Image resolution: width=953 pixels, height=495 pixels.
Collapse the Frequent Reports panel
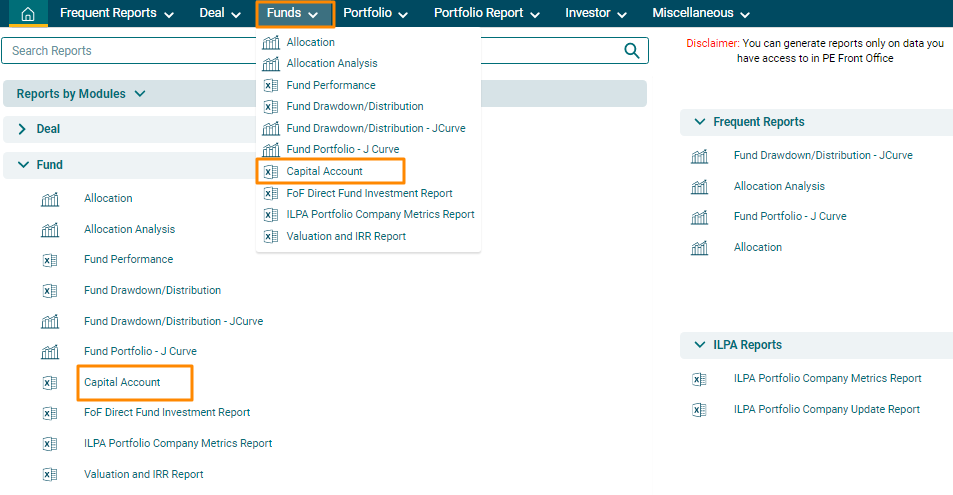pos(699,122)
